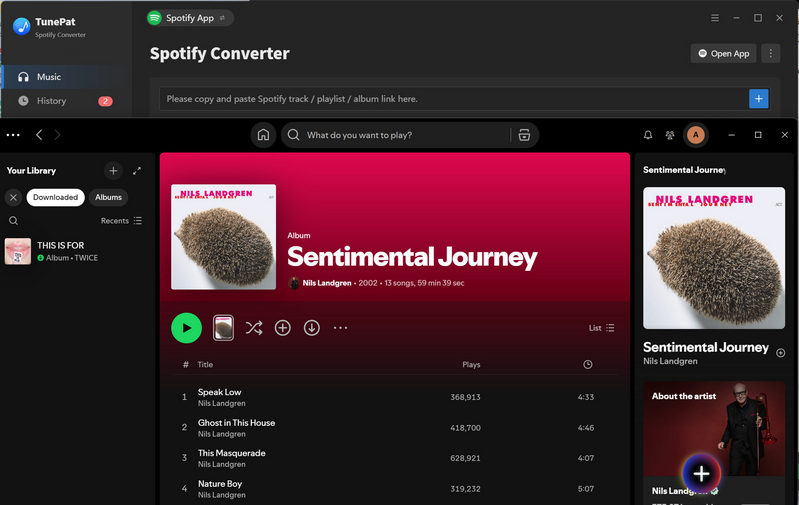Screen dimensions: 799x505
Task: Click the small album preview icon beside play
Action: coord(223,328)
